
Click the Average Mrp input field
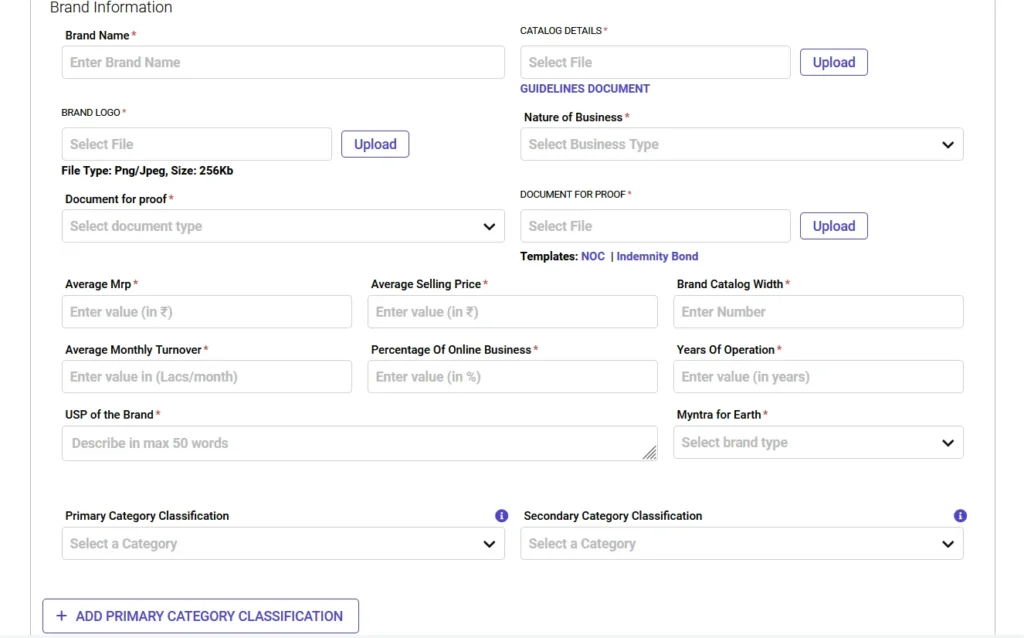[206, 312]
